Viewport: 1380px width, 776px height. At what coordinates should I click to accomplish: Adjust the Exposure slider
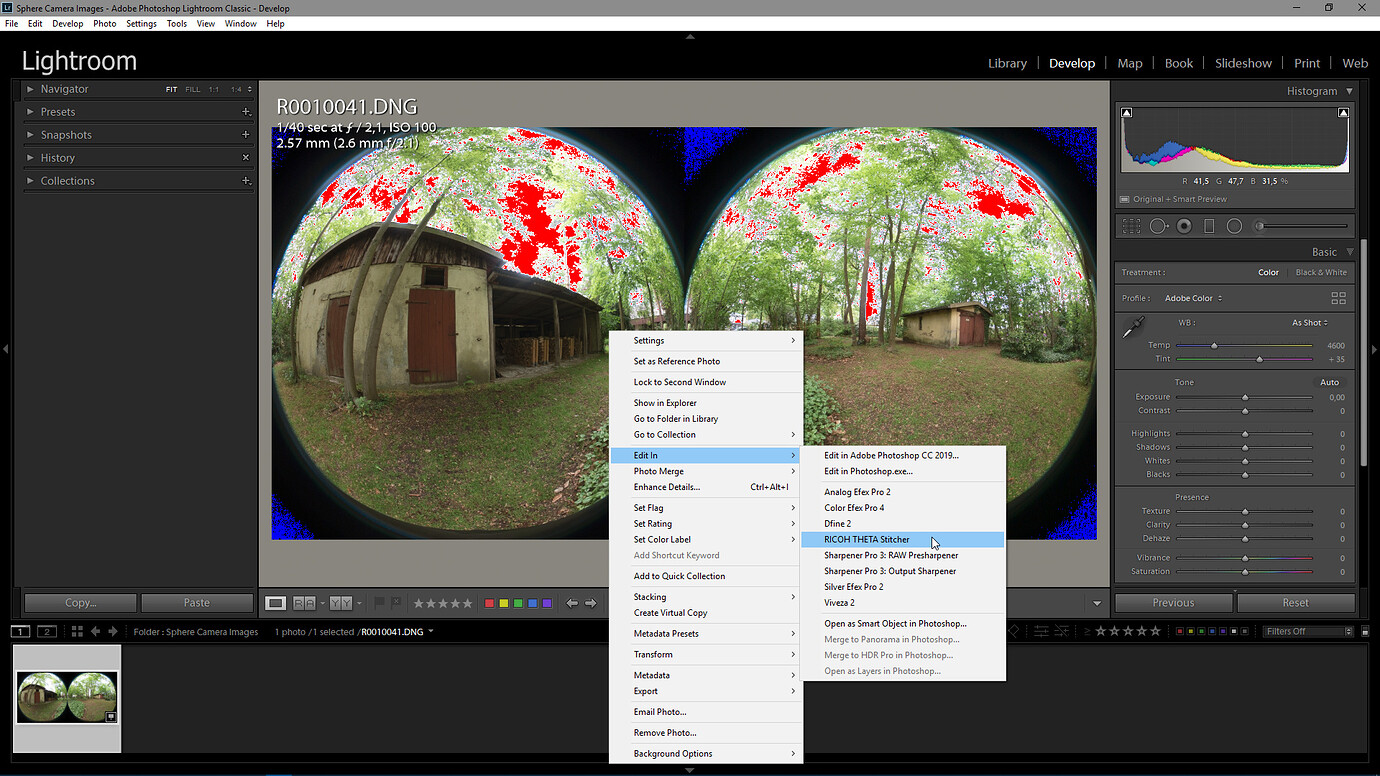(1244, 397)
